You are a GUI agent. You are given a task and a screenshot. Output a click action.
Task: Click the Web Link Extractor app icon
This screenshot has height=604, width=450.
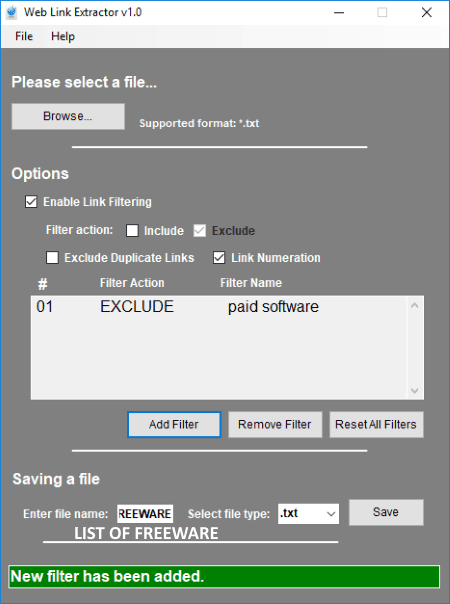(12, 12)
